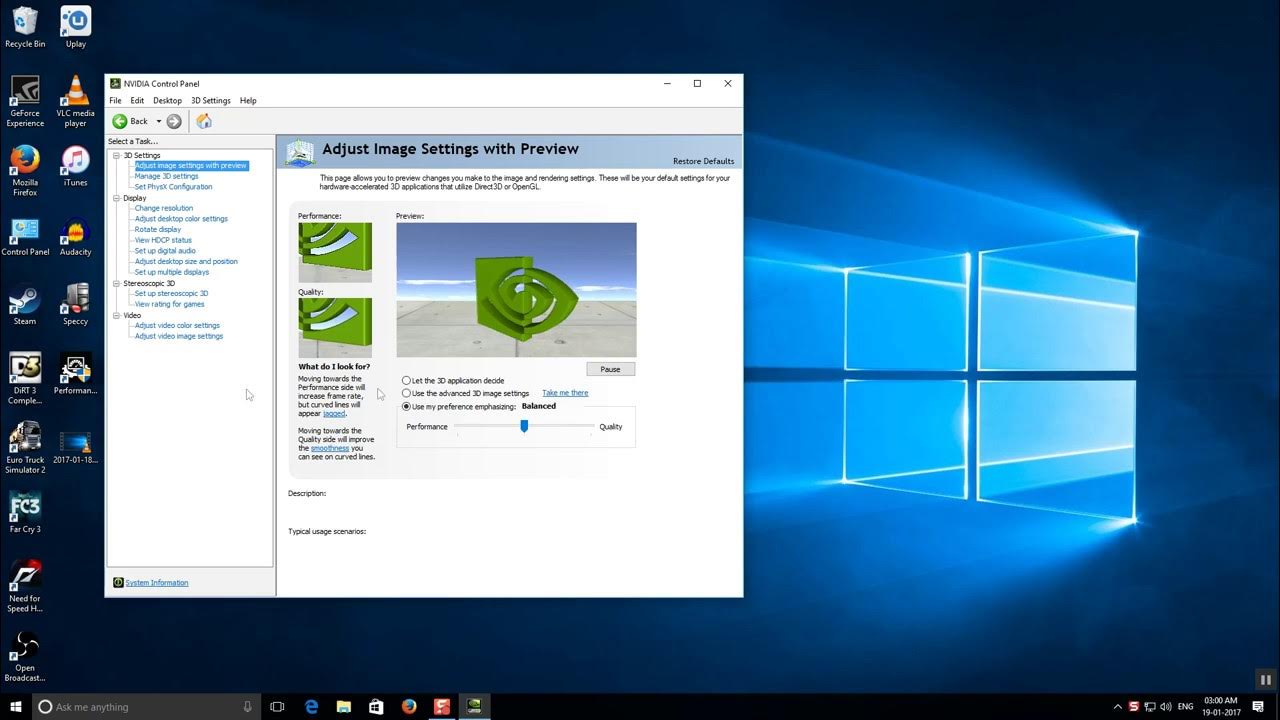Collapse the Display tree node
Screen dimensions: 1280x720
117,198
